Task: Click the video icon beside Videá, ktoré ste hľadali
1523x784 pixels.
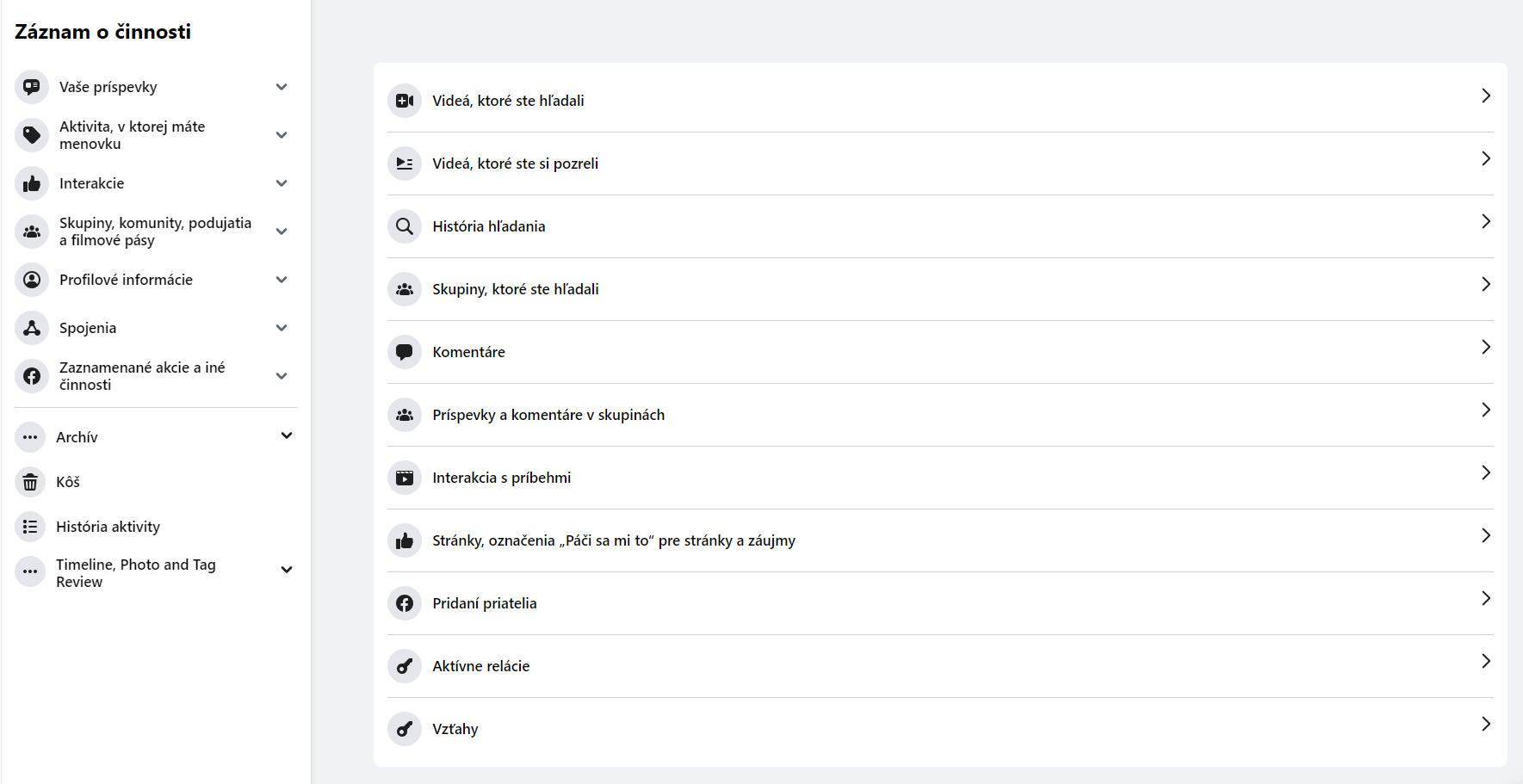Action: coord(405,101)
